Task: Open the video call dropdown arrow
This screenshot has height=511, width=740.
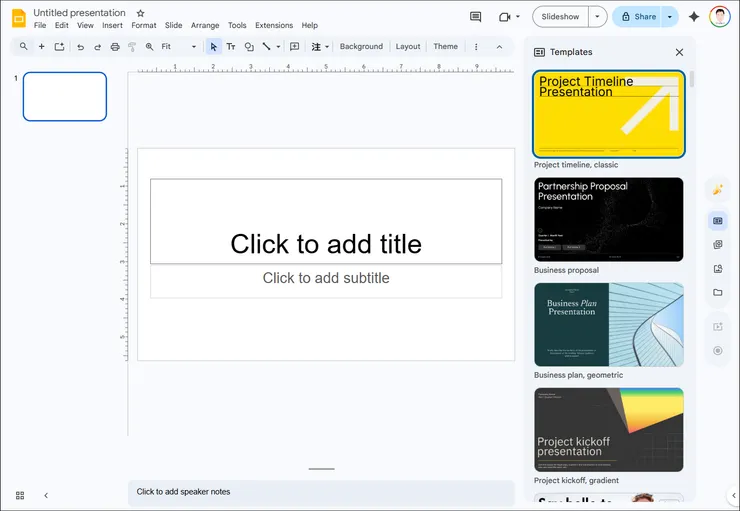Action: click(518, 17)
